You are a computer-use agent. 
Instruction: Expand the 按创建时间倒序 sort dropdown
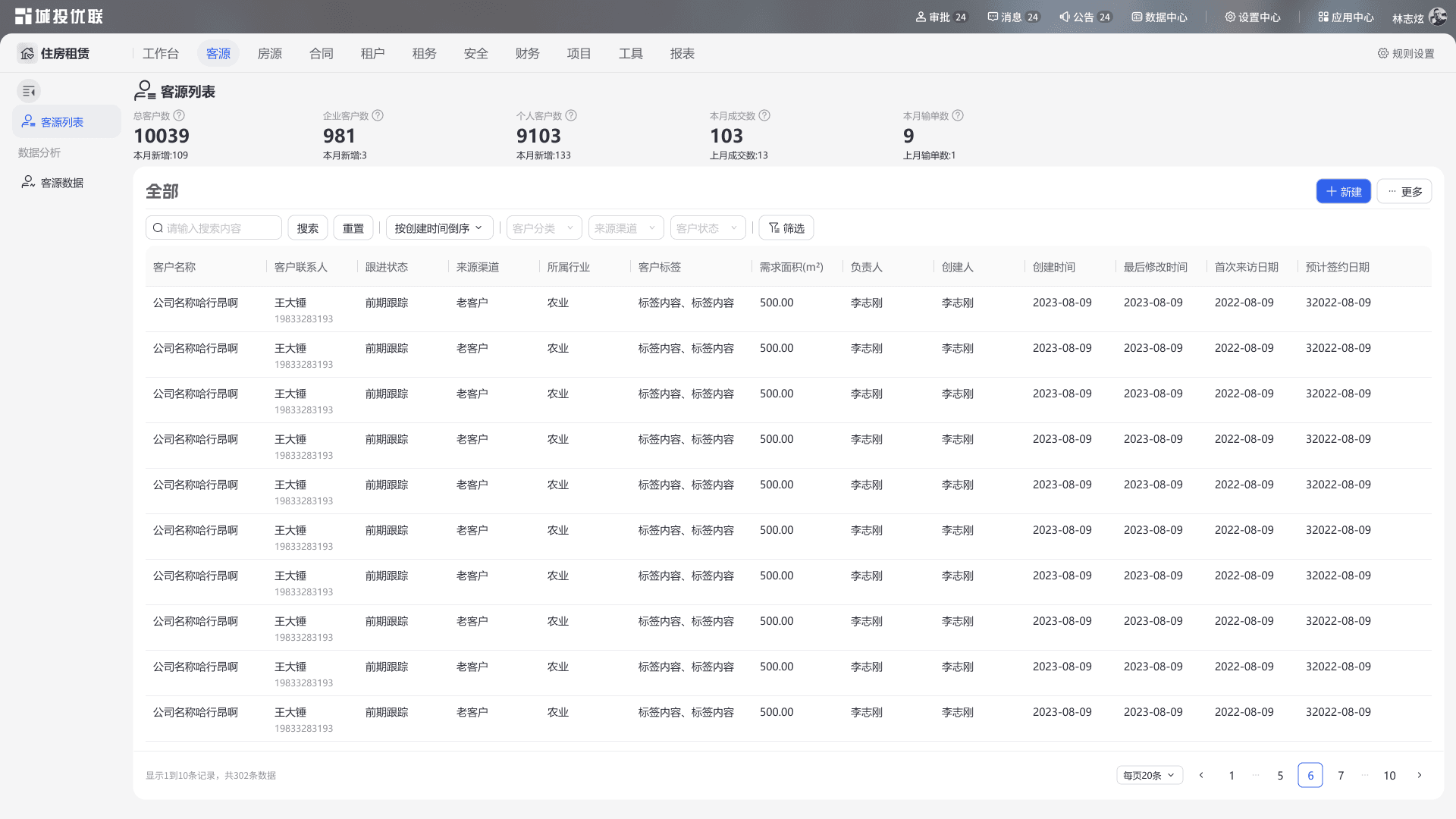[x=440, y=227]
